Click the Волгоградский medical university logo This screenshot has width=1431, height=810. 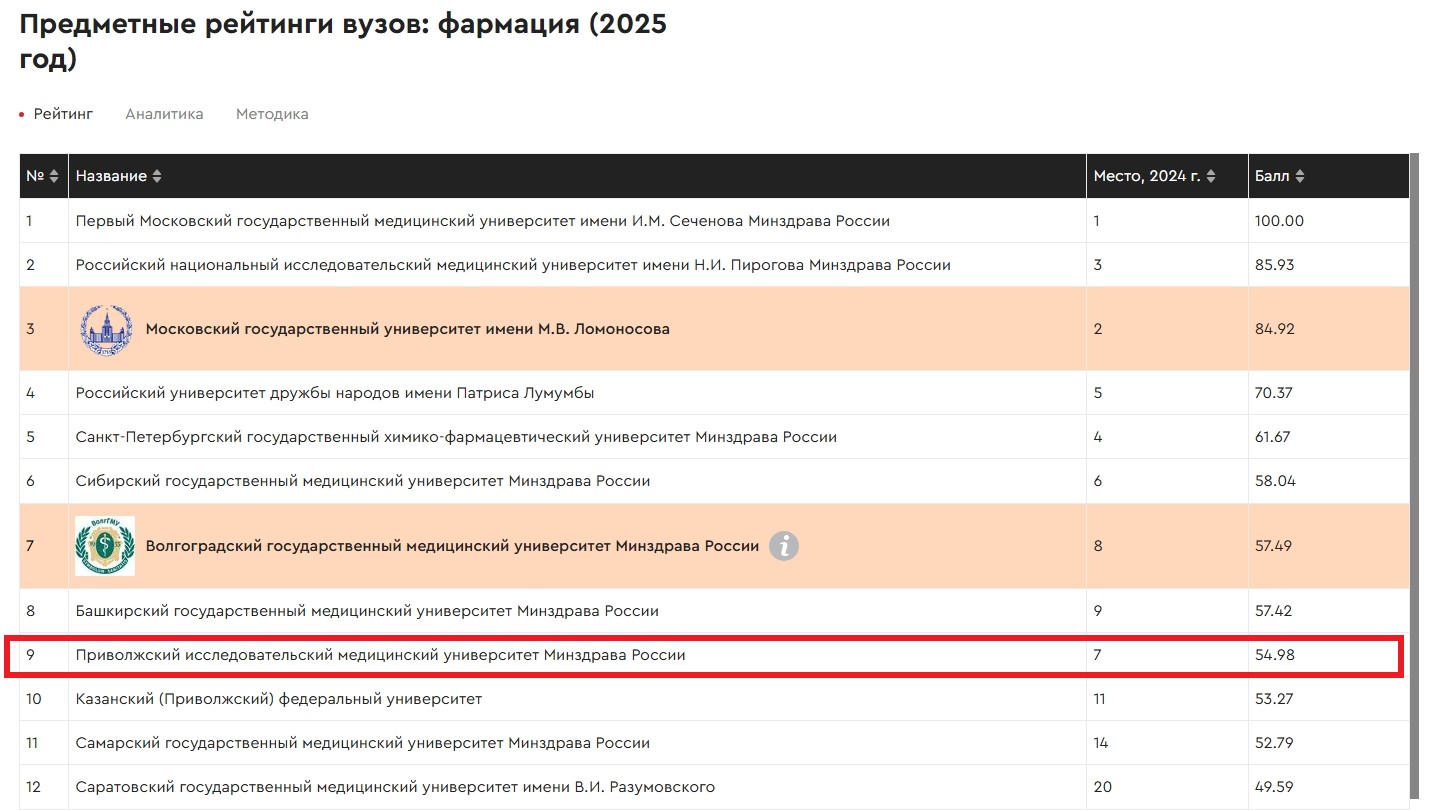click(x=105, y=546)
